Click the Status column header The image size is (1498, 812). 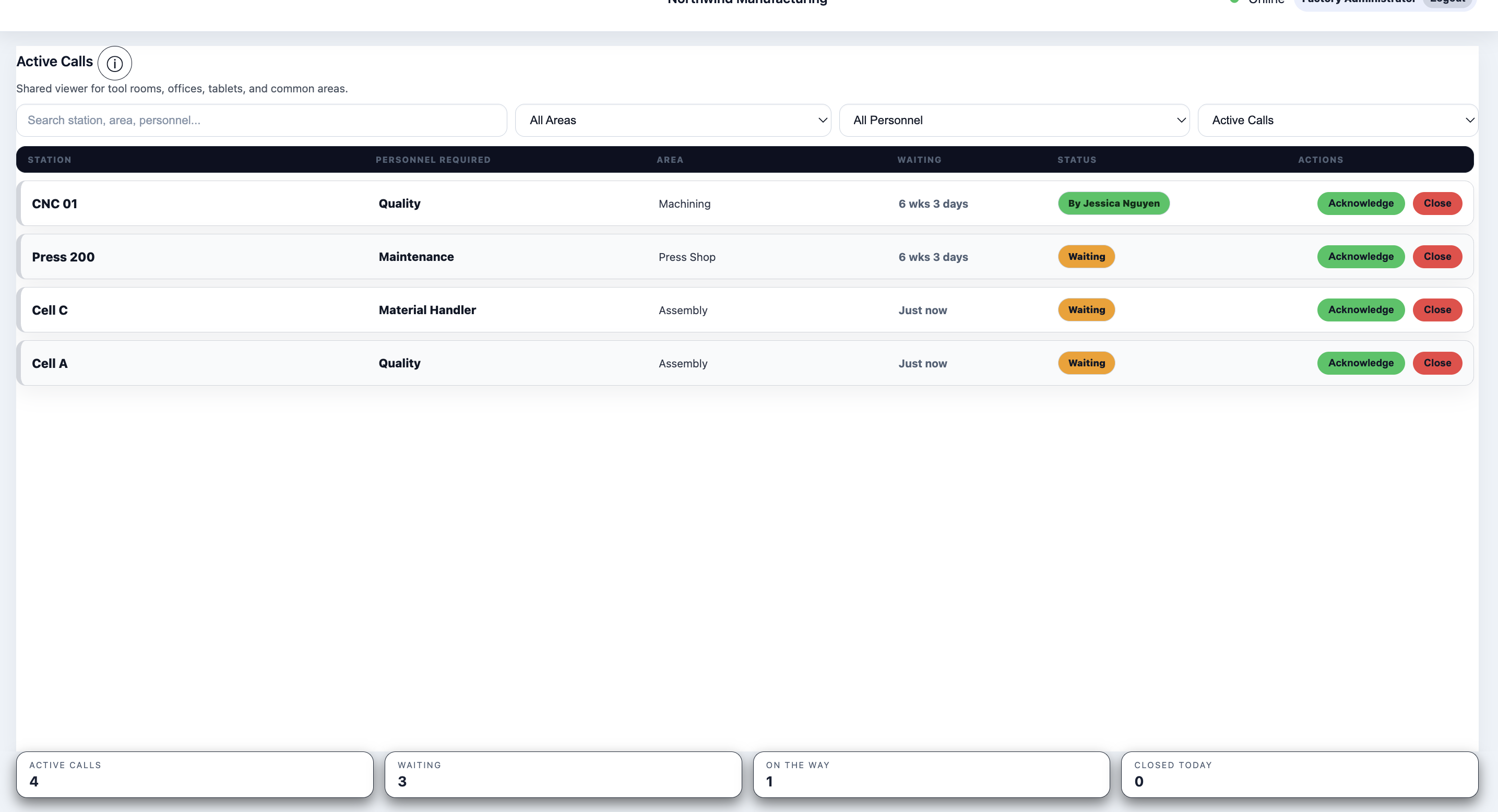1077,160
